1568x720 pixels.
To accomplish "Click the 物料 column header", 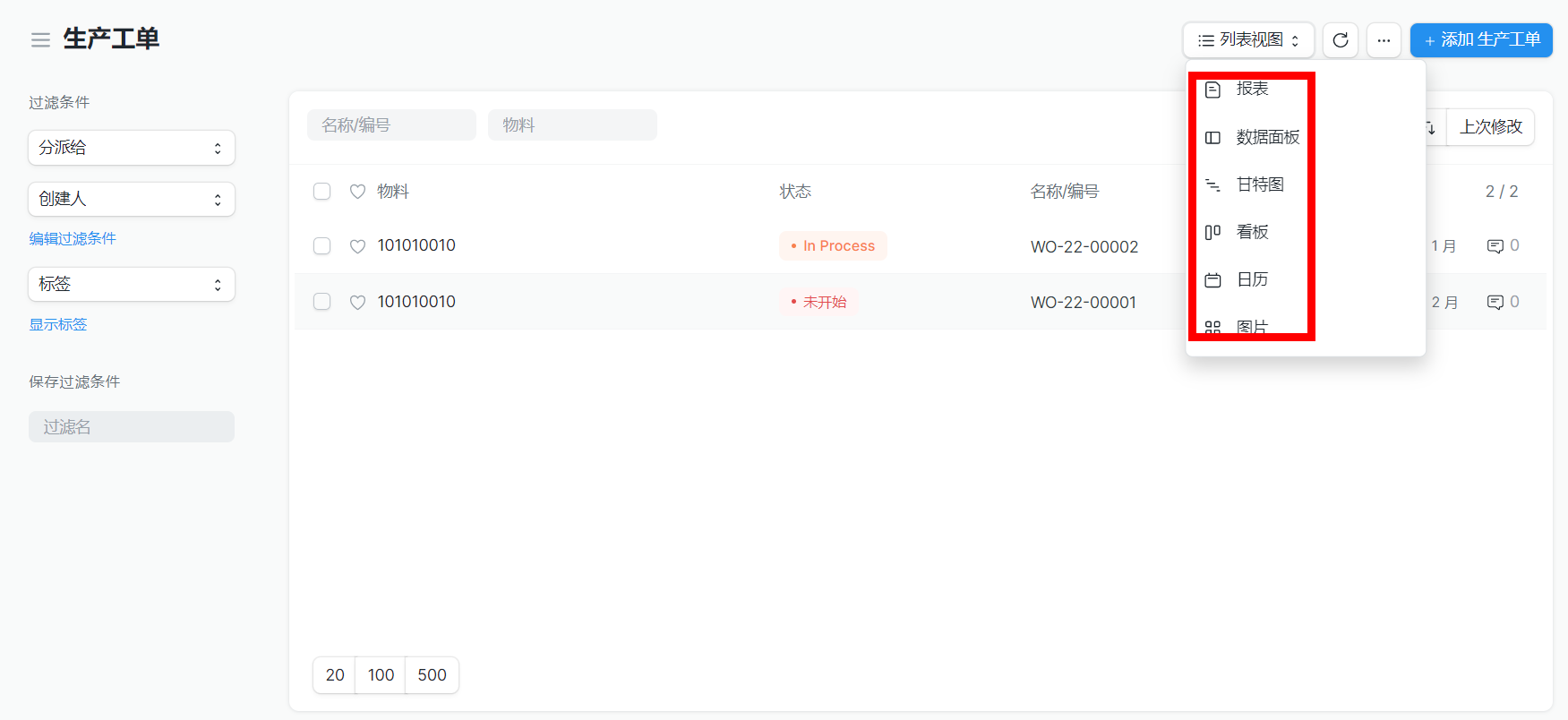I will coord(393,192).
